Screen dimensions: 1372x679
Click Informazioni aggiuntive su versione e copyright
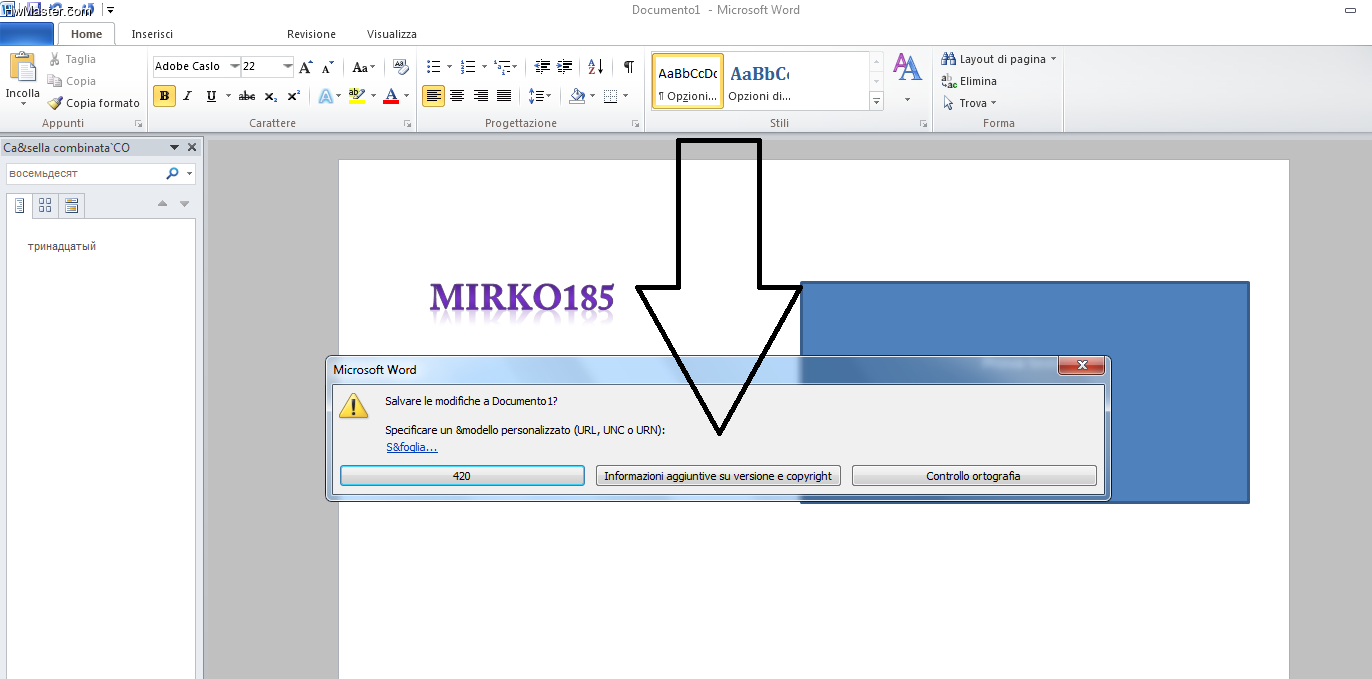(x=718, y=476)
